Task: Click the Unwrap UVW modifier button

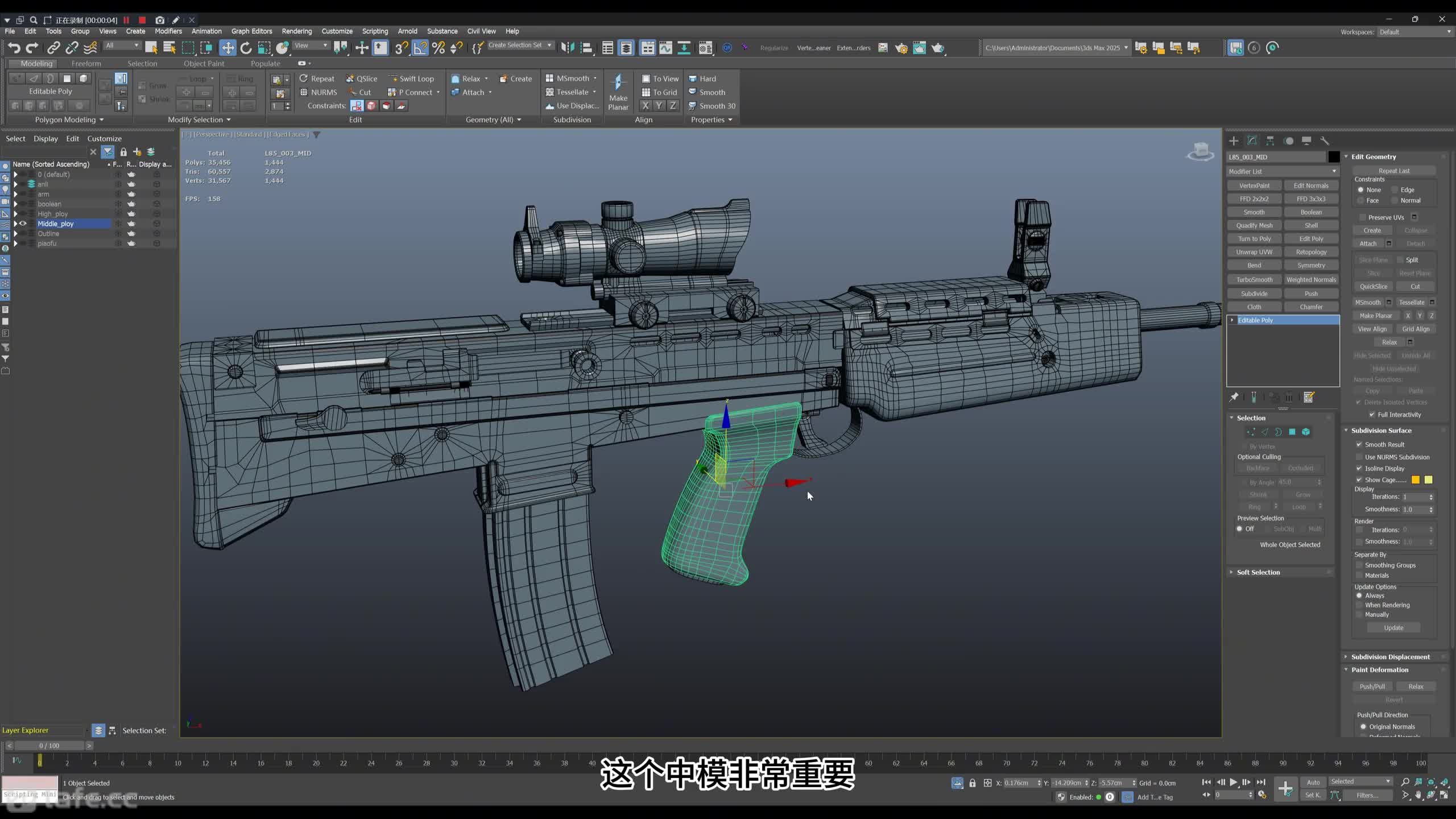Action: coord(1254,252)
